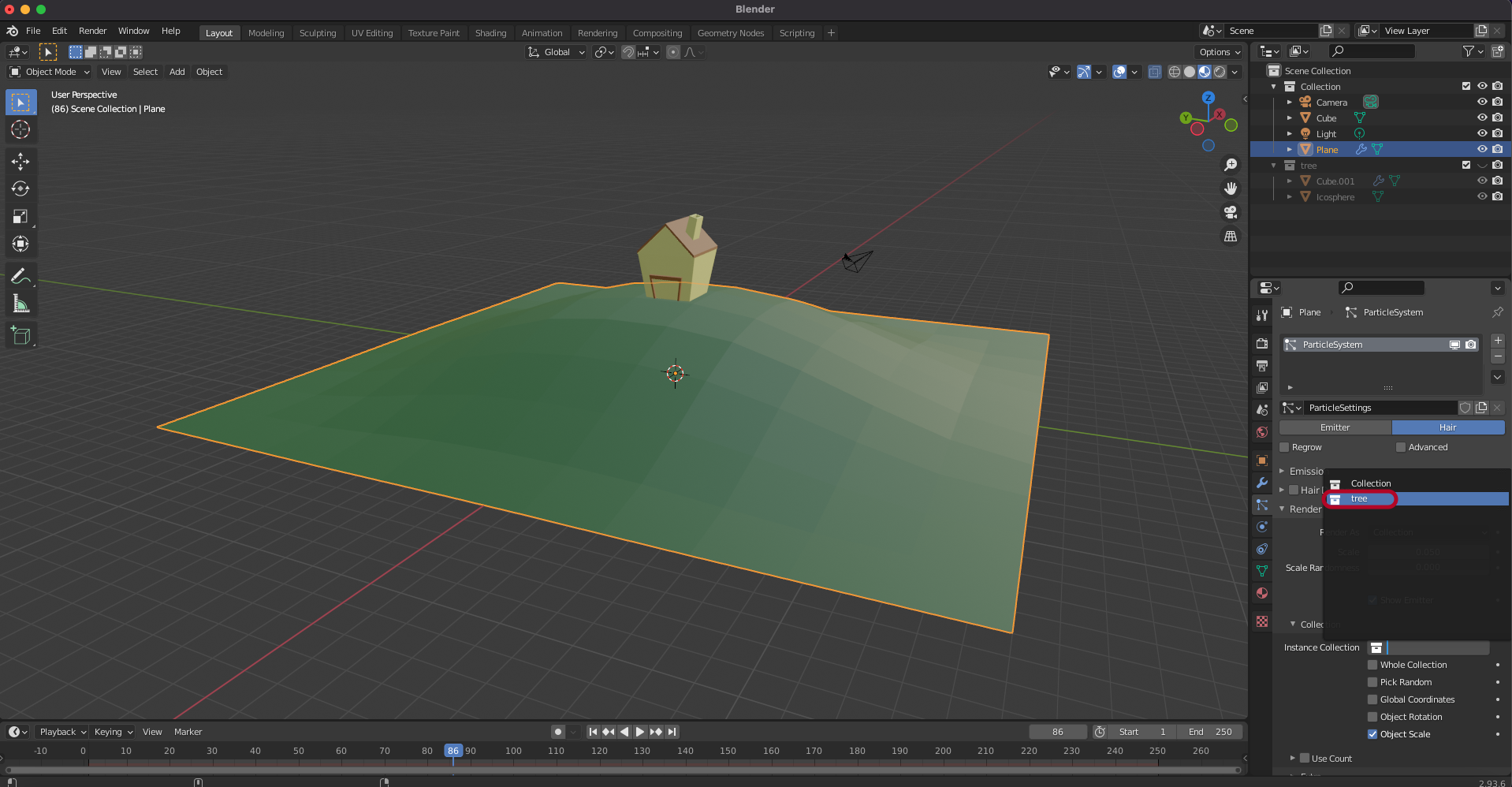Remove the particle system slot
The width and height of the screenshot is (1512, 787).
point(1498,356)
